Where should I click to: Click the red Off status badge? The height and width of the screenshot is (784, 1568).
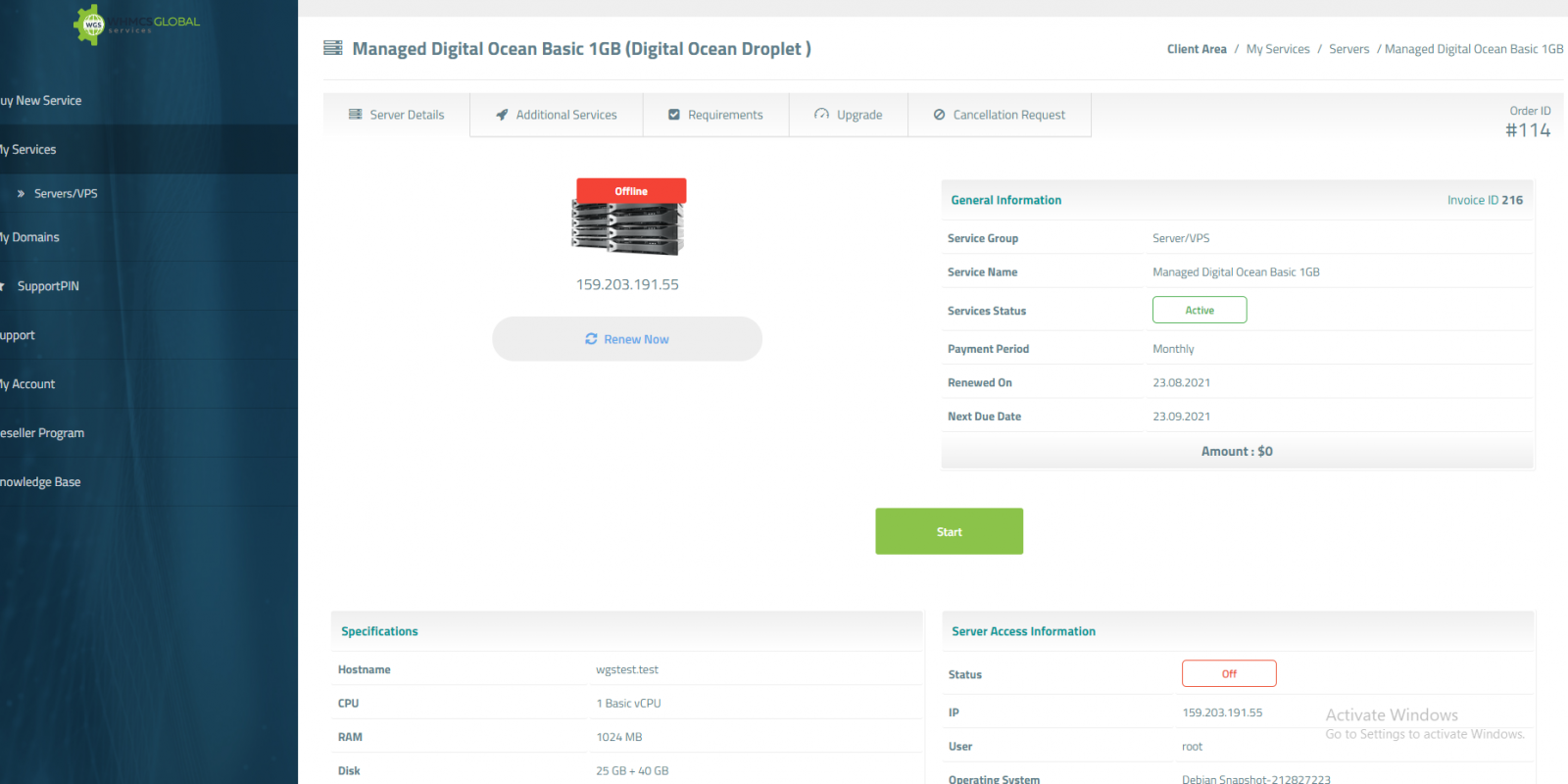1229,673
